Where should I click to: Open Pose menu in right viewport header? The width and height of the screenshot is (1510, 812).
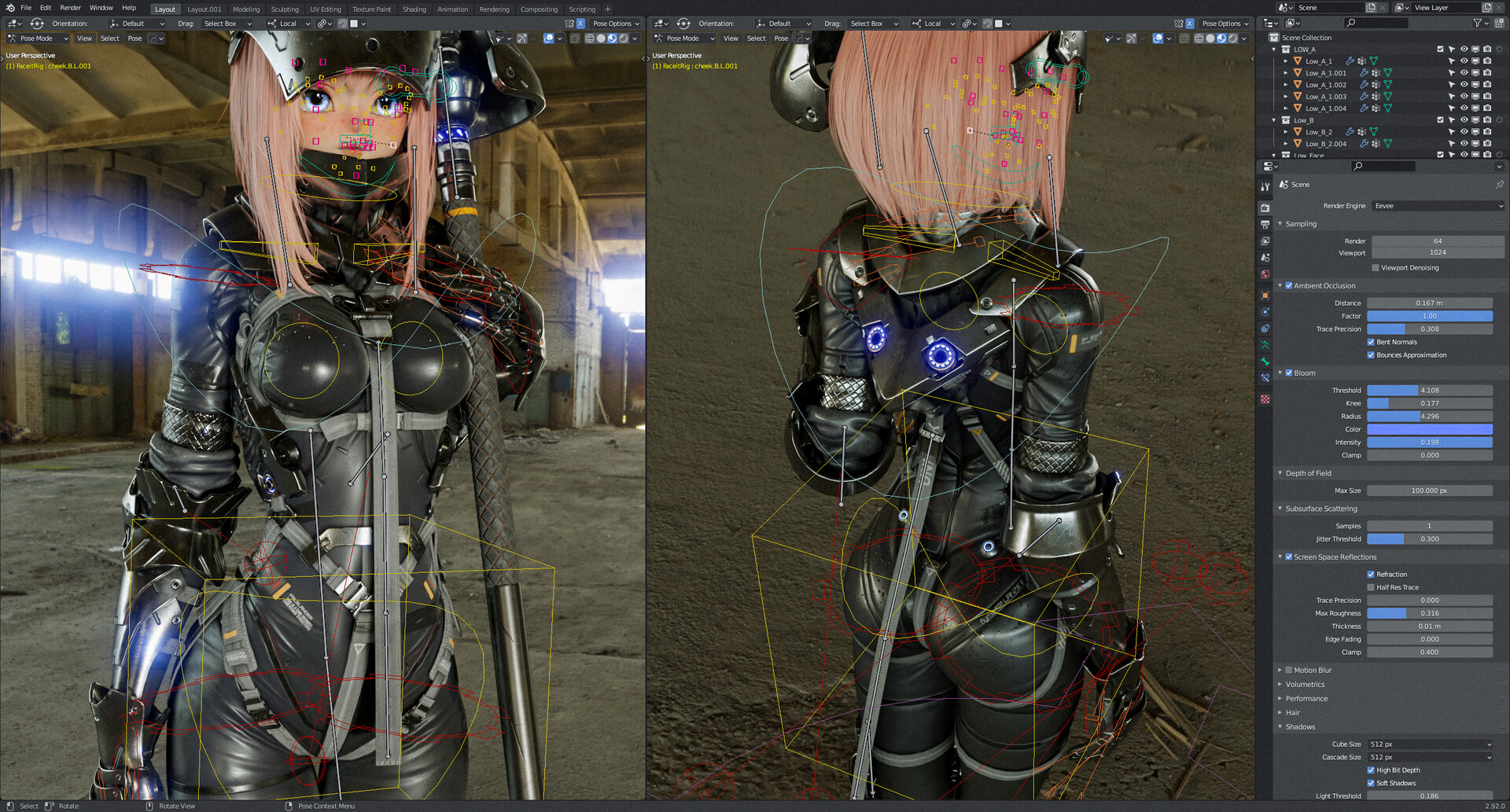coord(781,38)
